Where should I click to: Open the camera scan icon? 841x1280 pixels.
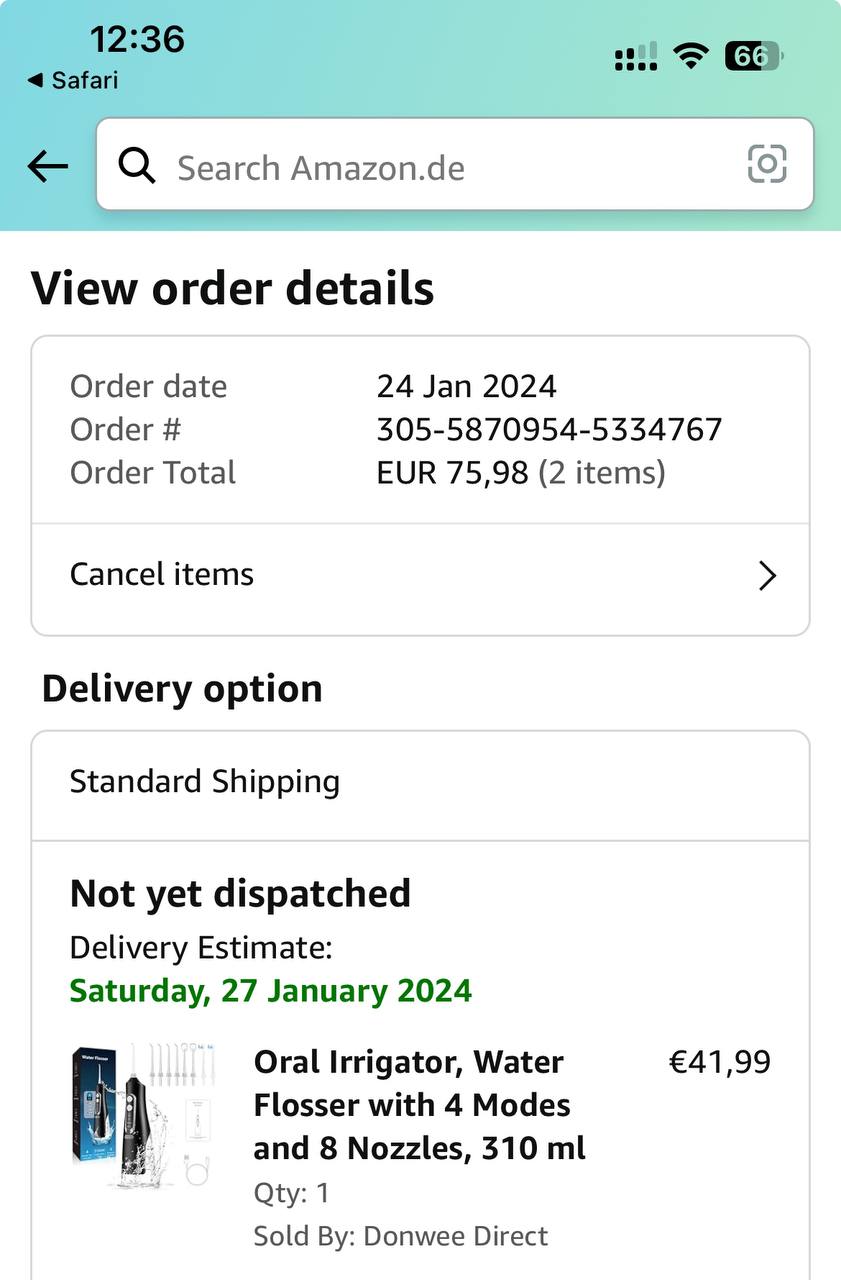coord(767,164)
